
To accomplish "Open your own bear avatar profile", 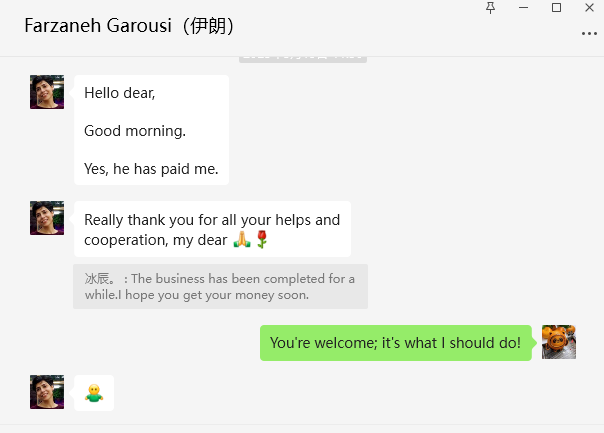I will (x=558, y=343).
